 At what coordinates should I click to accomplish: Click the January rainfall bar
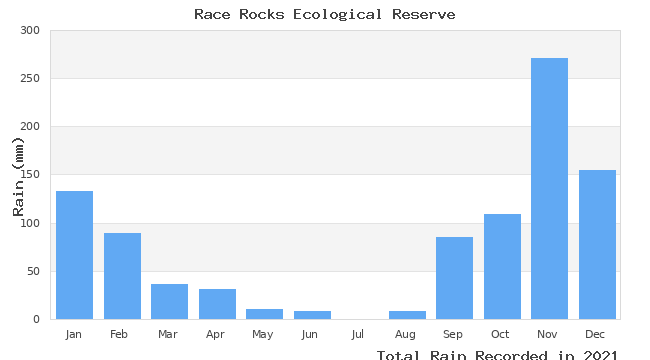pos(75,255)
